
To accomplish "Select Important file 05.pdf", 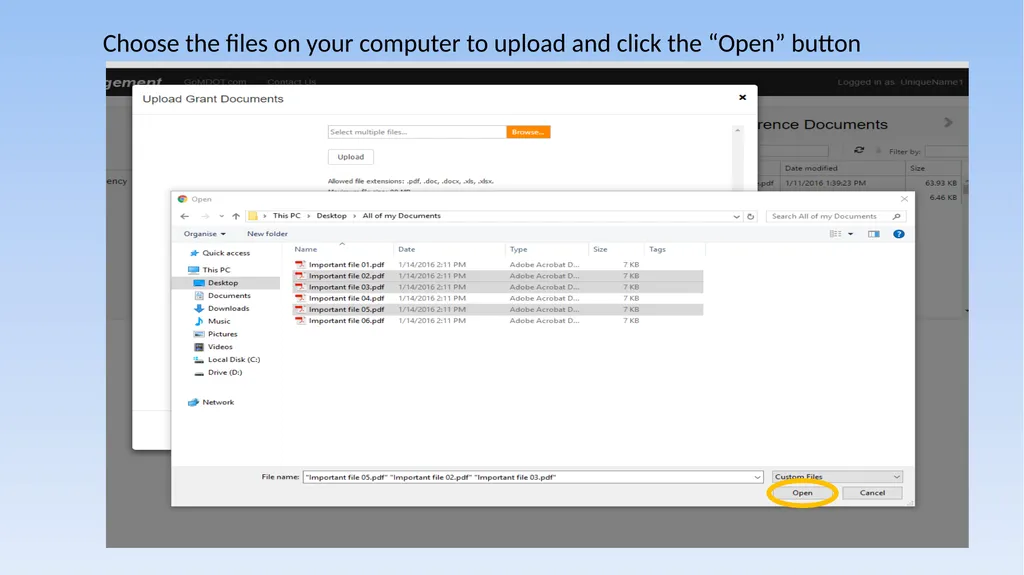I will click(x=498, y=309).
